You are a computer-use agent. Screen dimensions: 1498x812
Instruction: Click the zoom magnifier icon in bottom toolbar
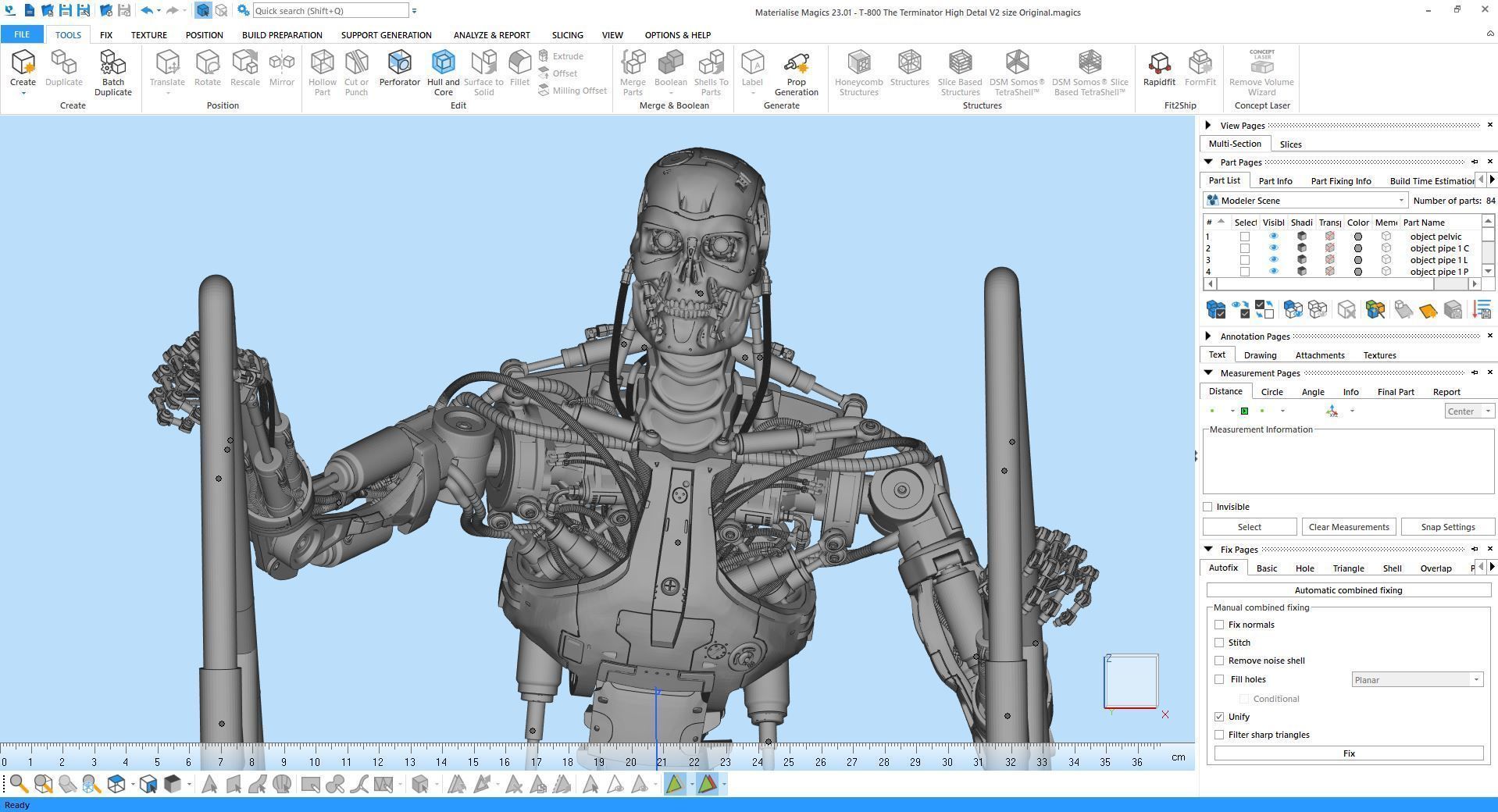(19, 784)
